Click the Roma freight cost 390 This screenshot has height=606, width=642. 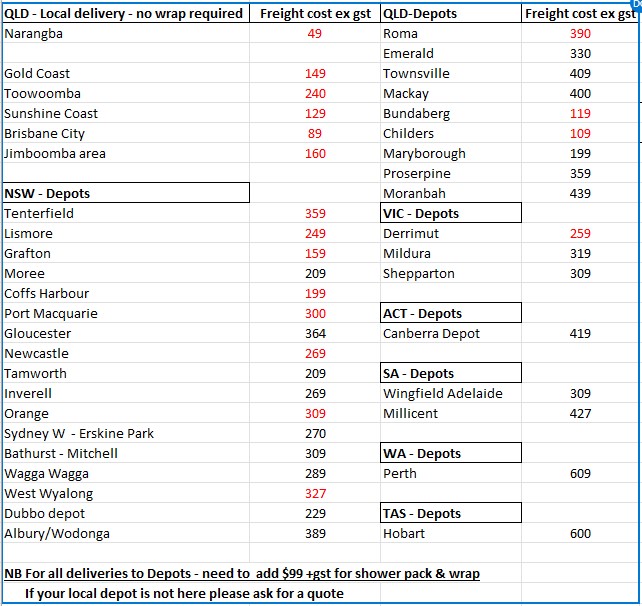point(580,33)
